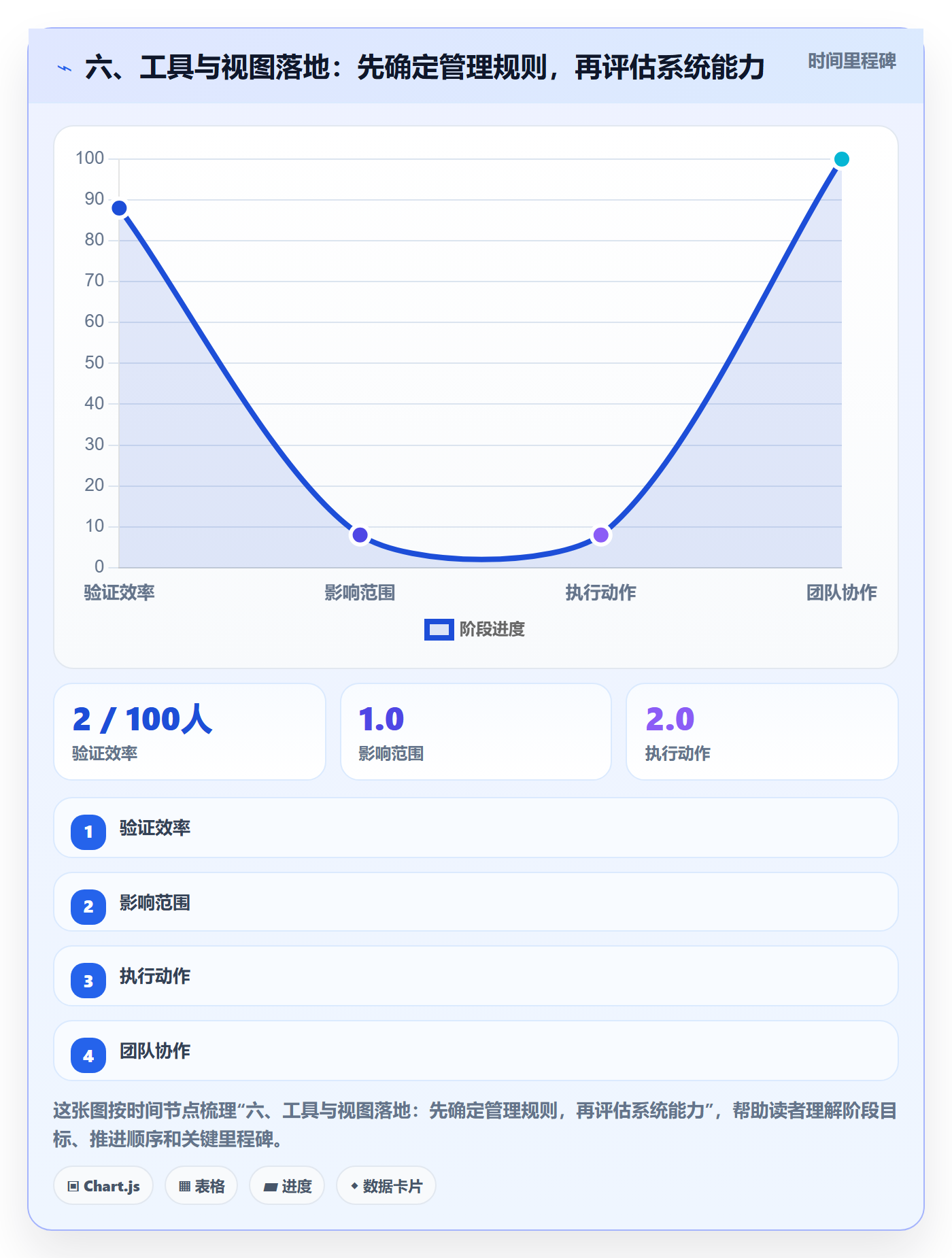The image size is (952, 1258).
Task: Select the 验证效率 data point on the chart
Action: tap(119, 208)
